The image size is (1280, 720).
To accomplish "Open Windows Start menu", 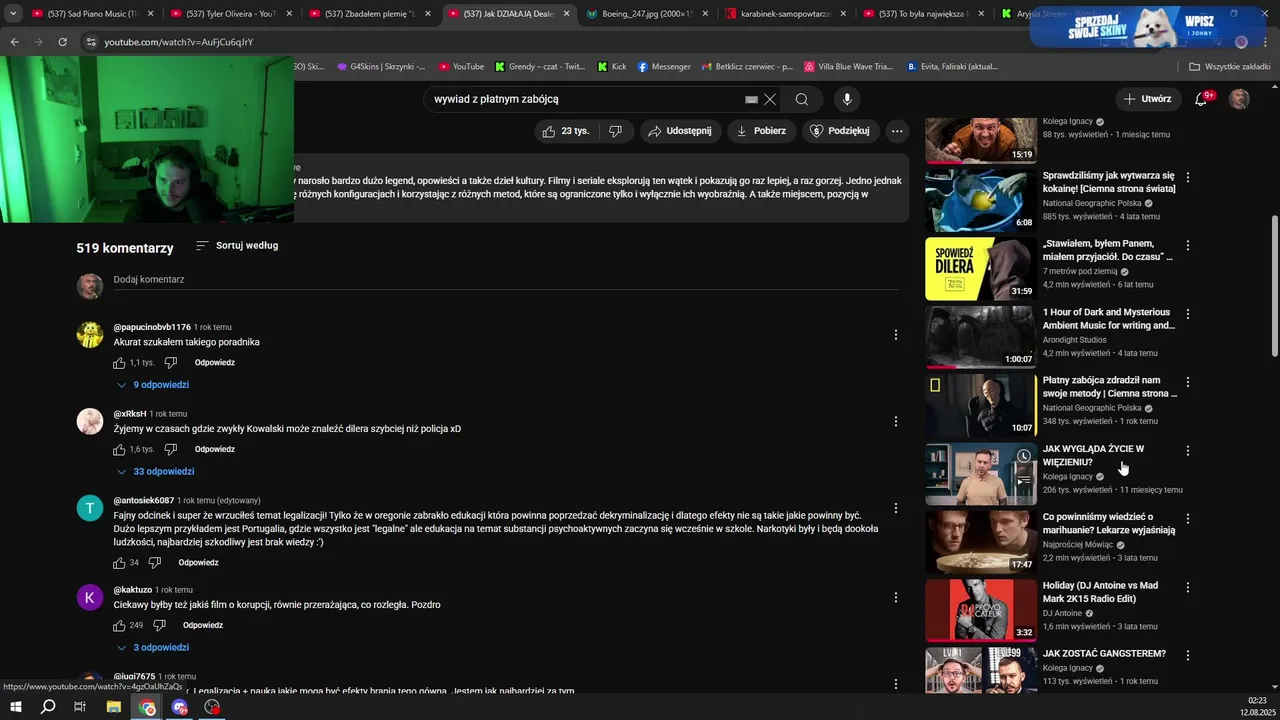I will (x=16, y=707).
